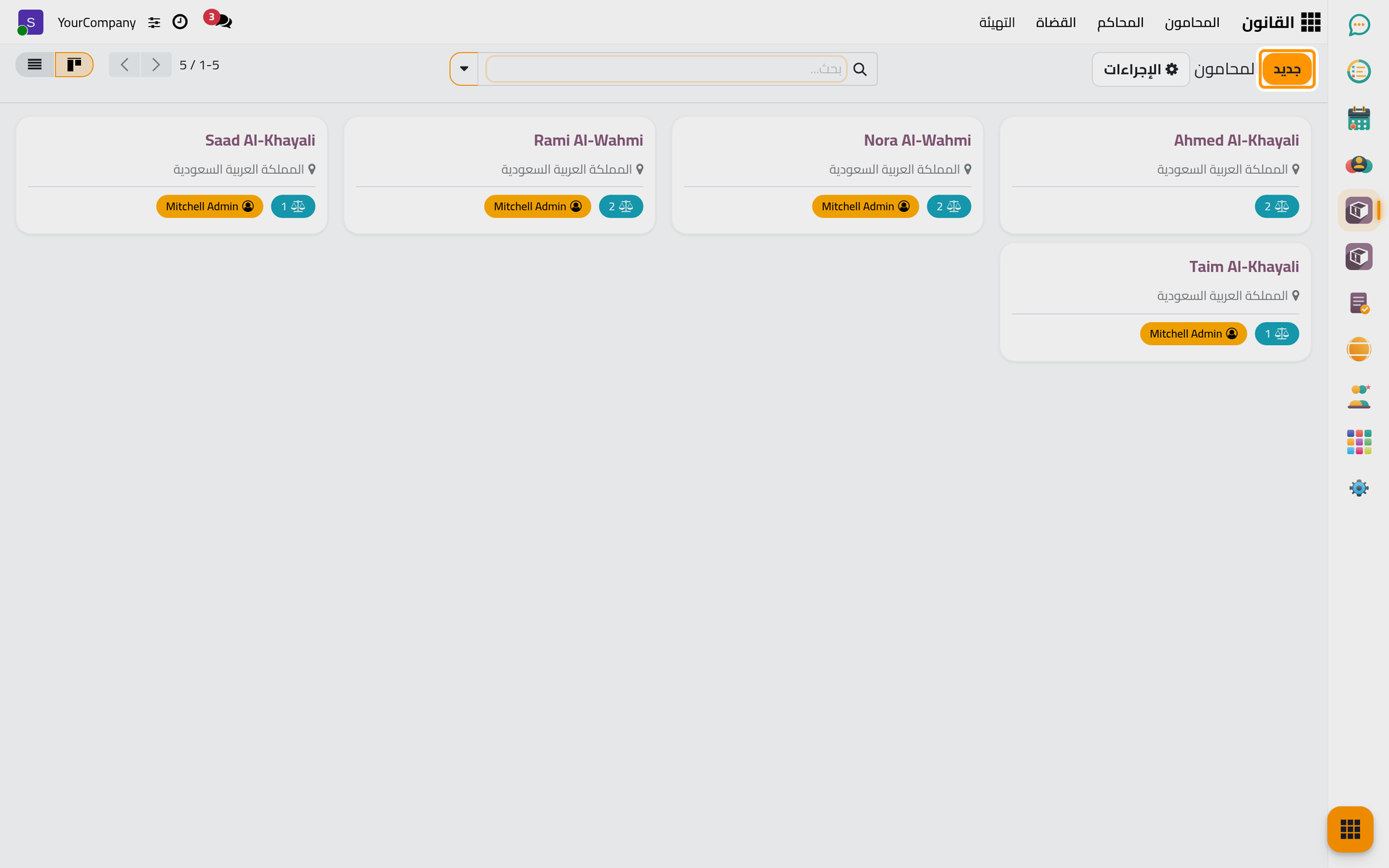
Task: Open the Employees people sidebar icon
Action: tap(1359, 396)
